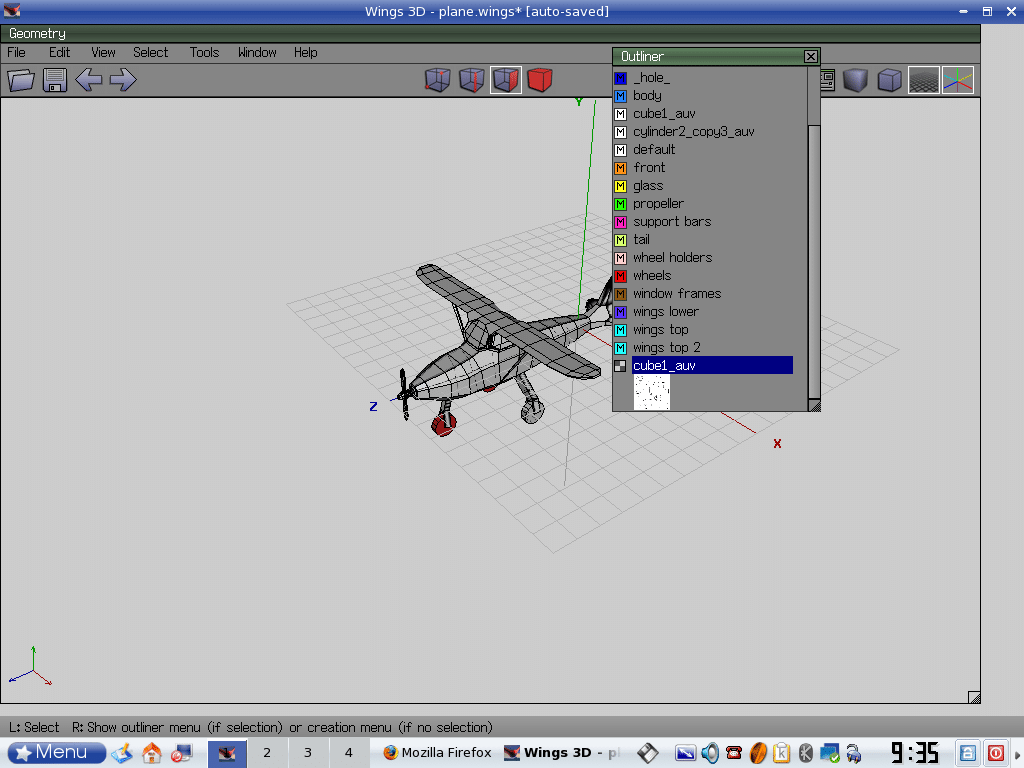This screenshot has width=1024, height=768.
Task: Open the Tools menu
Action: (x=204, y=52)
